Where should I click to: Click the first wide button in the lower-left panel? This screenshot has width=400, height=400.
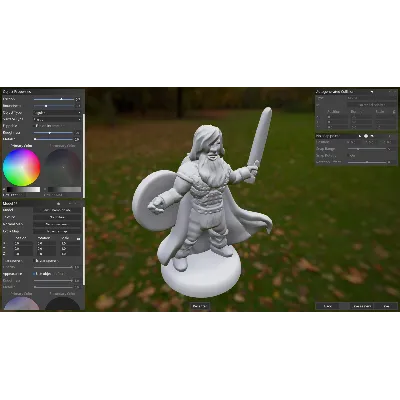pyautogui.click(x=57, y=210)
